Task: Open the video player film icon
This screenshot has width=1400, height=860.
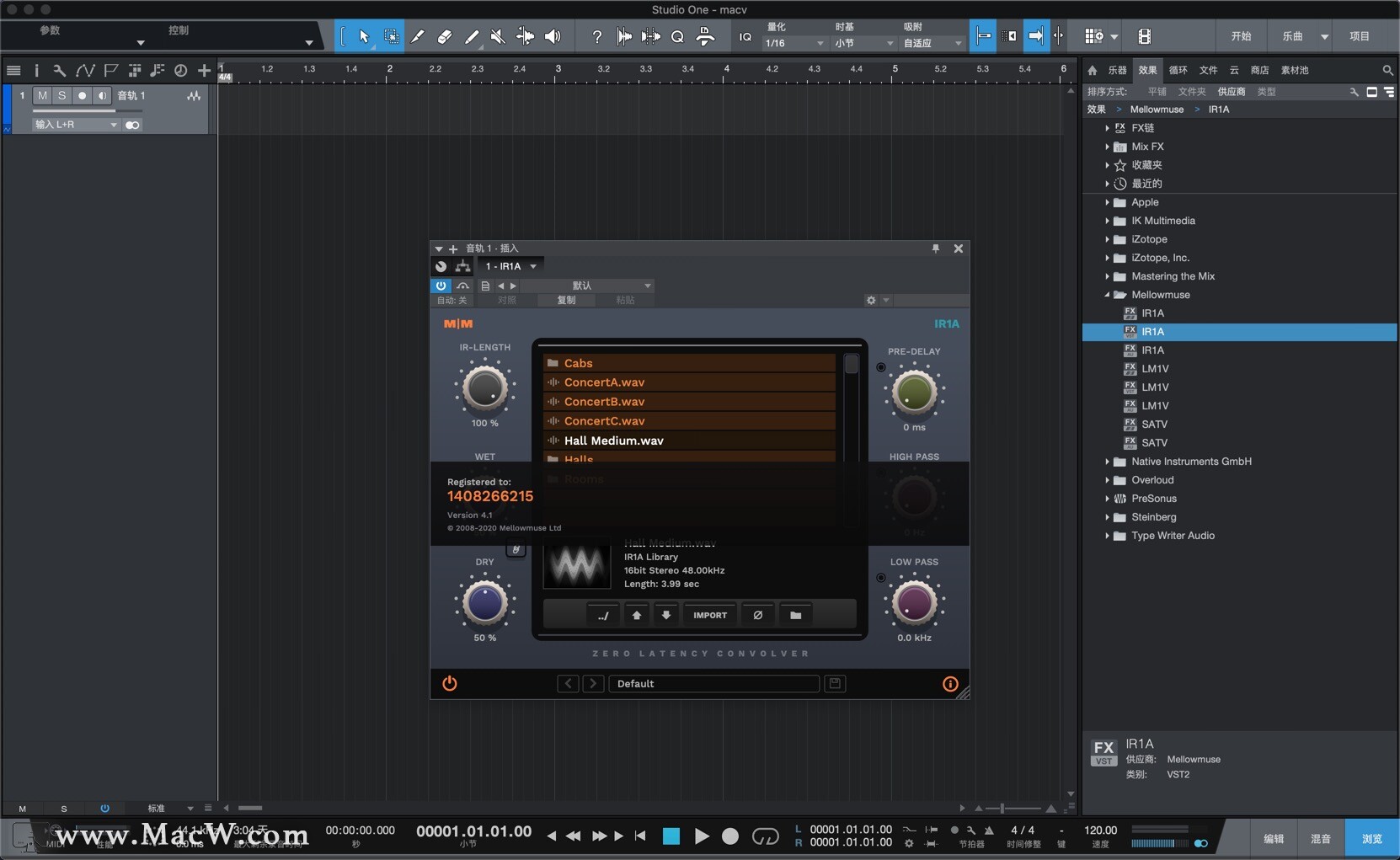Action: (1144, 36)
